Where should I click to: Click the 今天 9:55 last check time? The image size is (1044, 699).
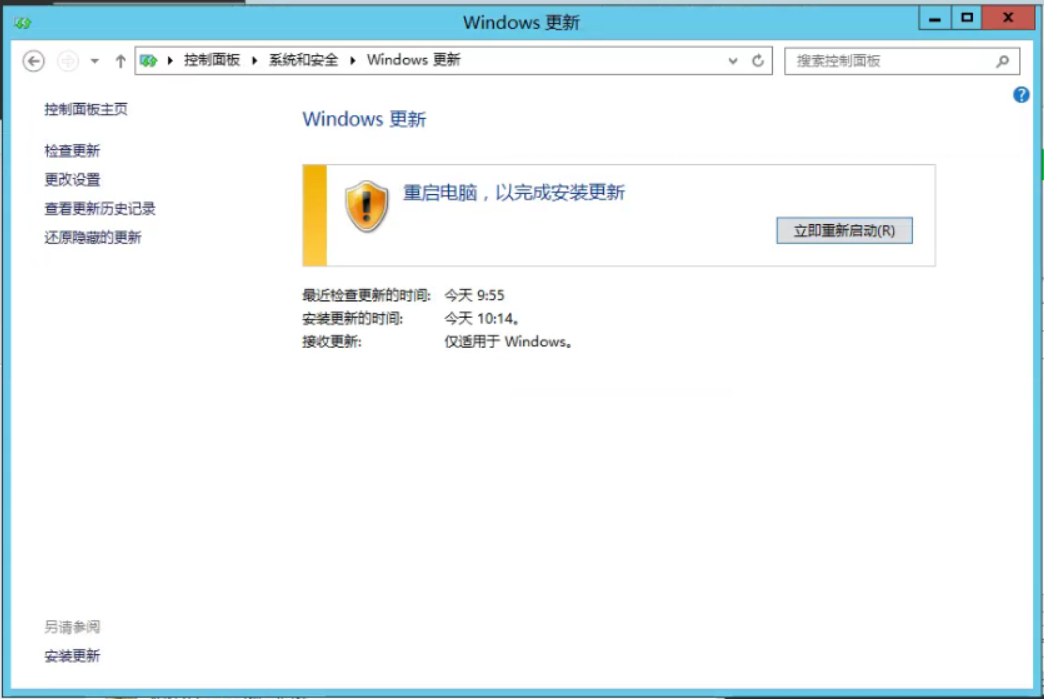[474, 295]
